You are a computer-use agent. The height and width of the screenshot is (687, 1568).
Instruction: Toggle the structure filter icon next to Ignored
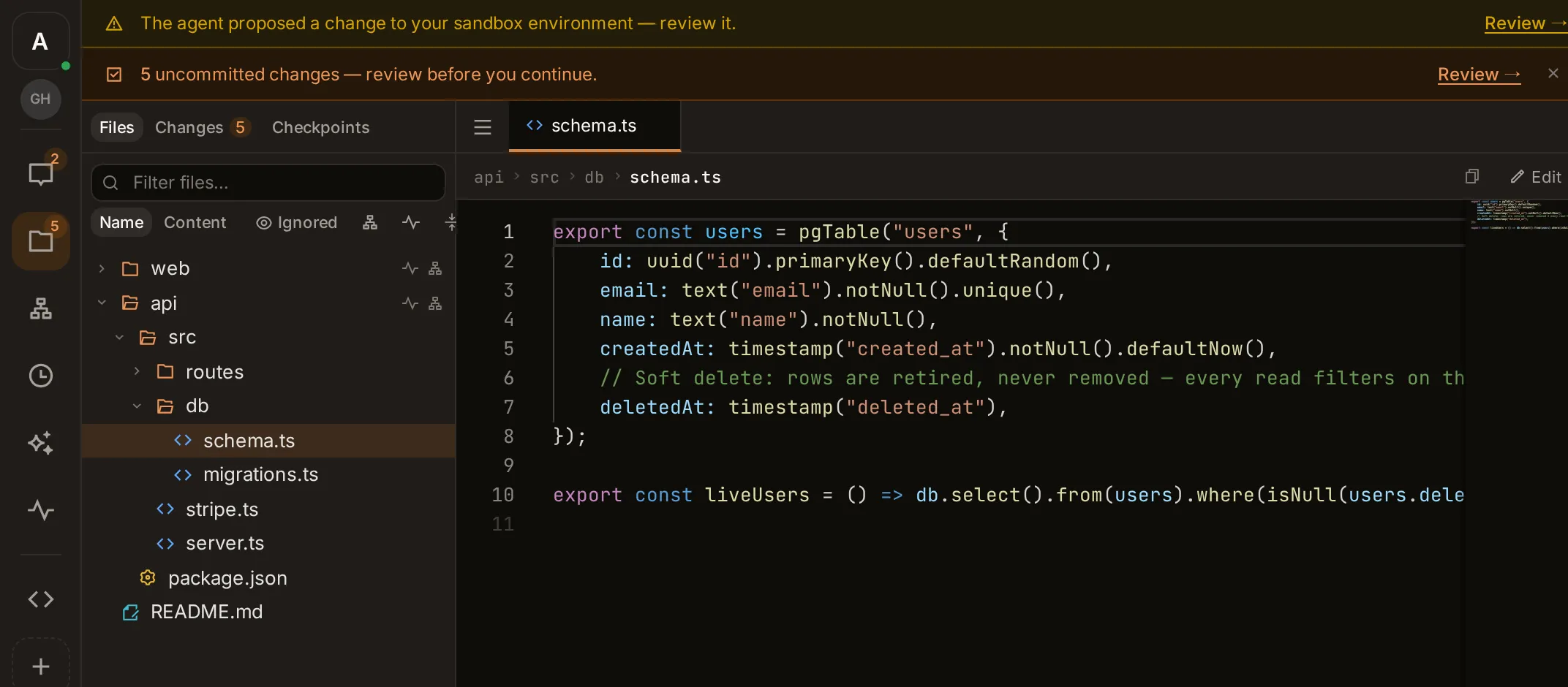[370, 222]
